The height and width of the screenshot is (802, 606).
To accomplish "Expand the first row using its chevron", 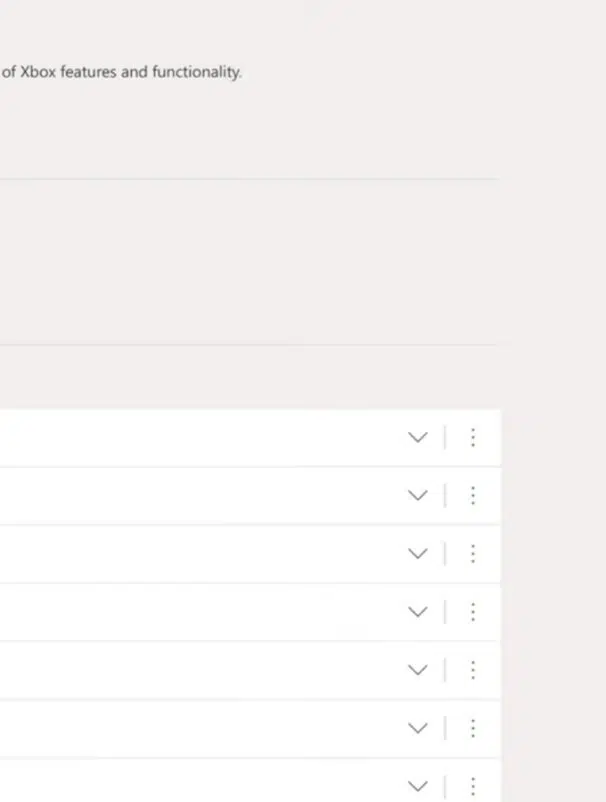I will pos(418,437).
